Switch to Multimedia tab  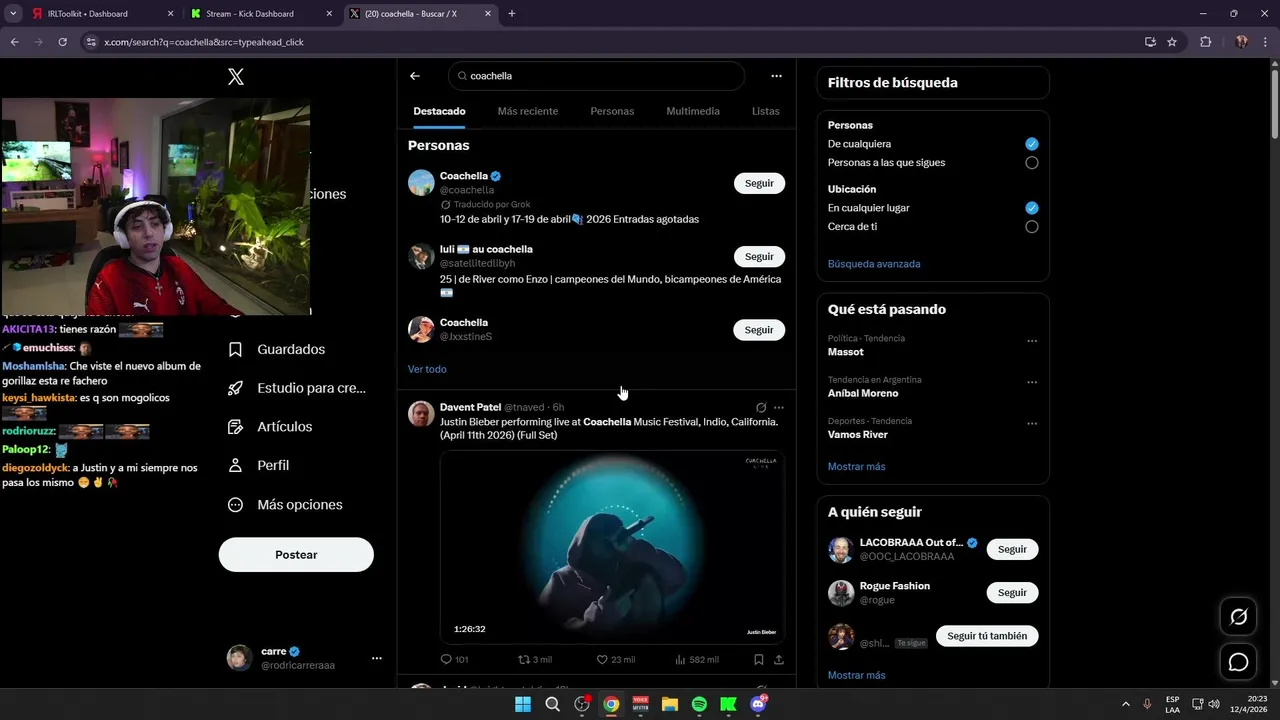click(693, 111)
